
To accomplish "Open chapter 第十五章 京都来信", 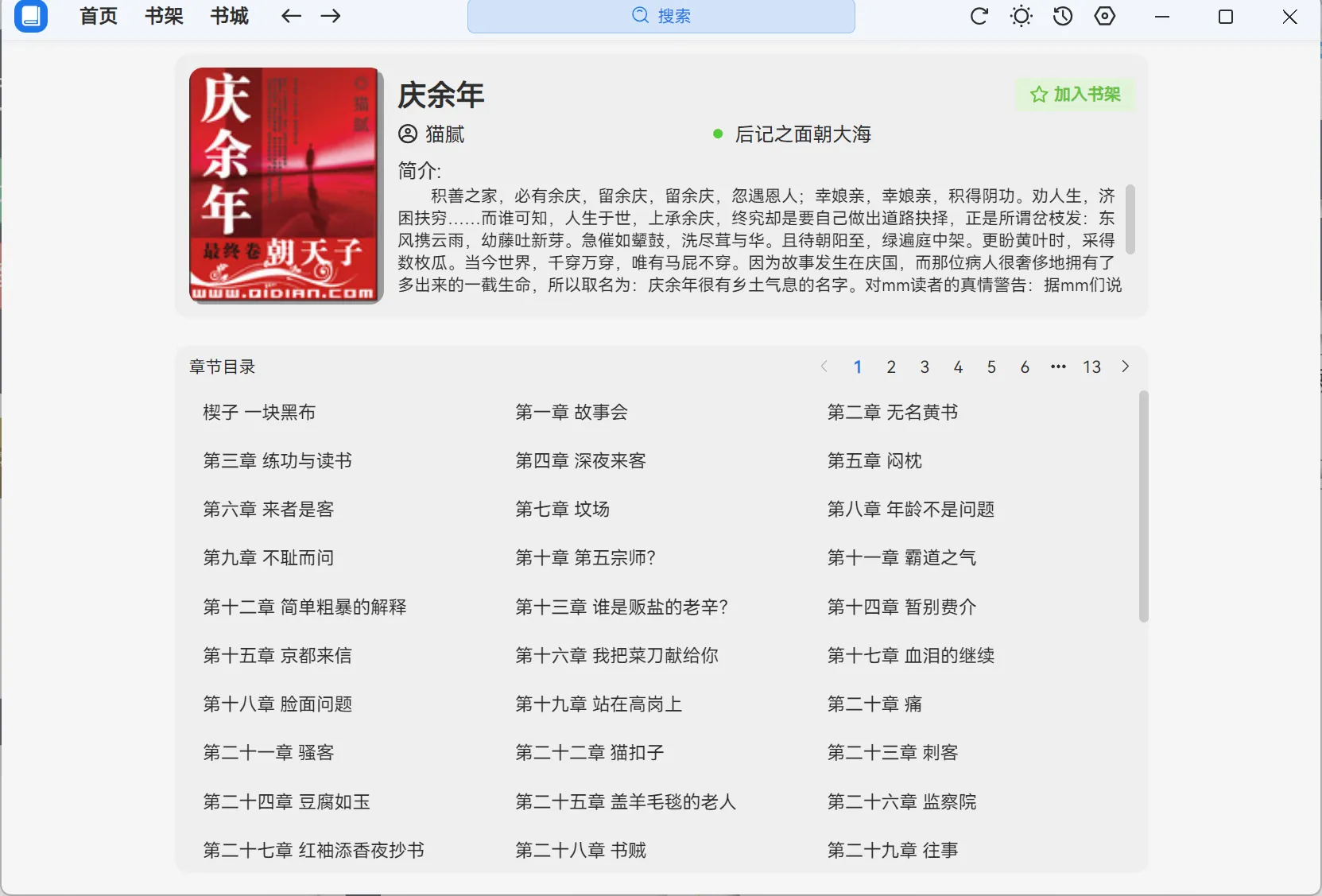I will click(277, 655).
